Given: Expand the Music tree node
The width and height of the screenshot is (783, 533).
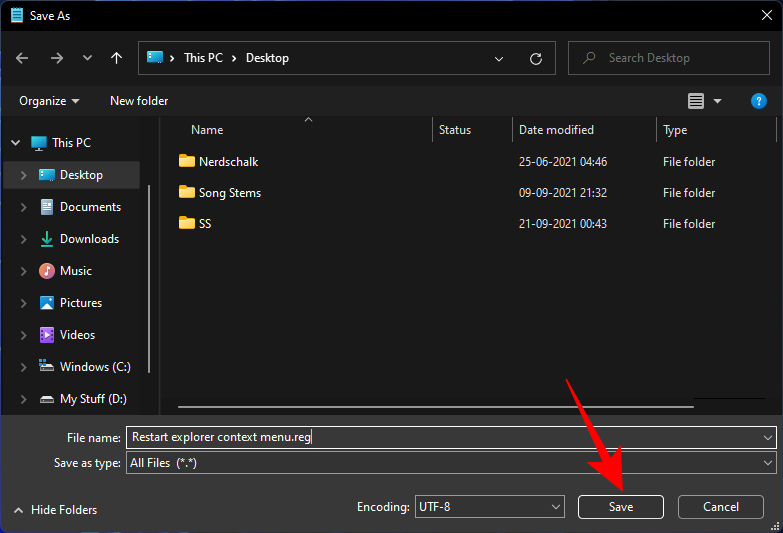Looking at the screenshot, I should (23, 271).
